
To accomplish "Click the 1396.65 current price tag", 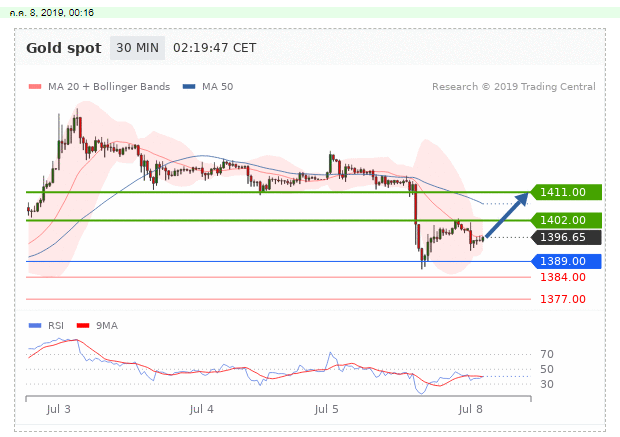I will click(x=566, y=237).
